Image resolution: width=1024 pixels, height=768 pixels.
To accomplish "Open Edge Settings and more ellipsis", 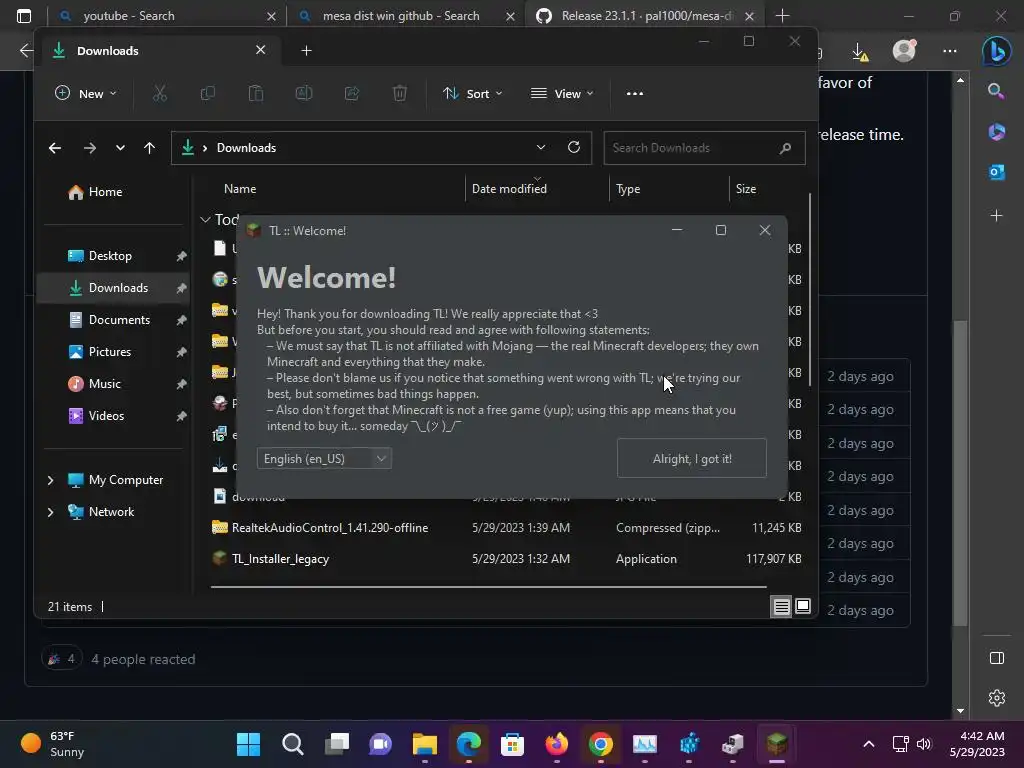I will click(x=950, y=51).
